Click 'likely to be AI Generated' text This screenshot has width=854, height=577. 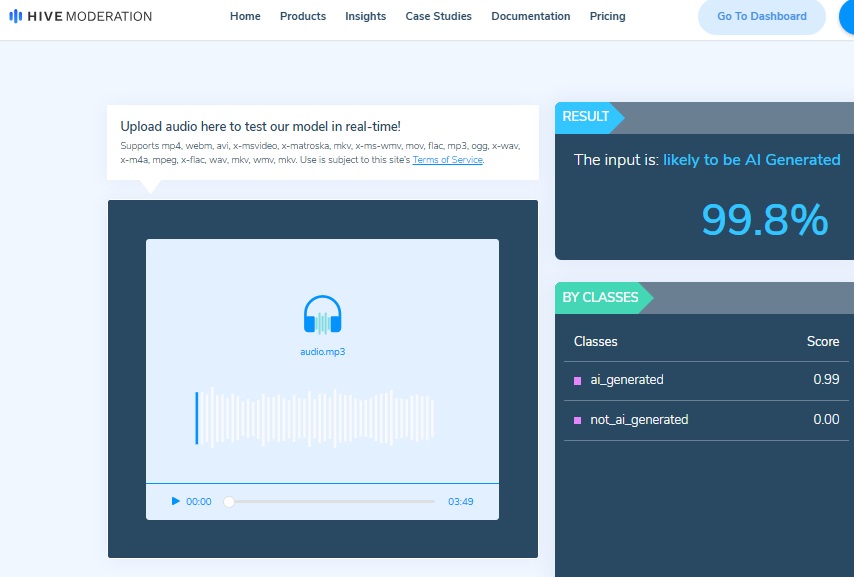[752, 160]
